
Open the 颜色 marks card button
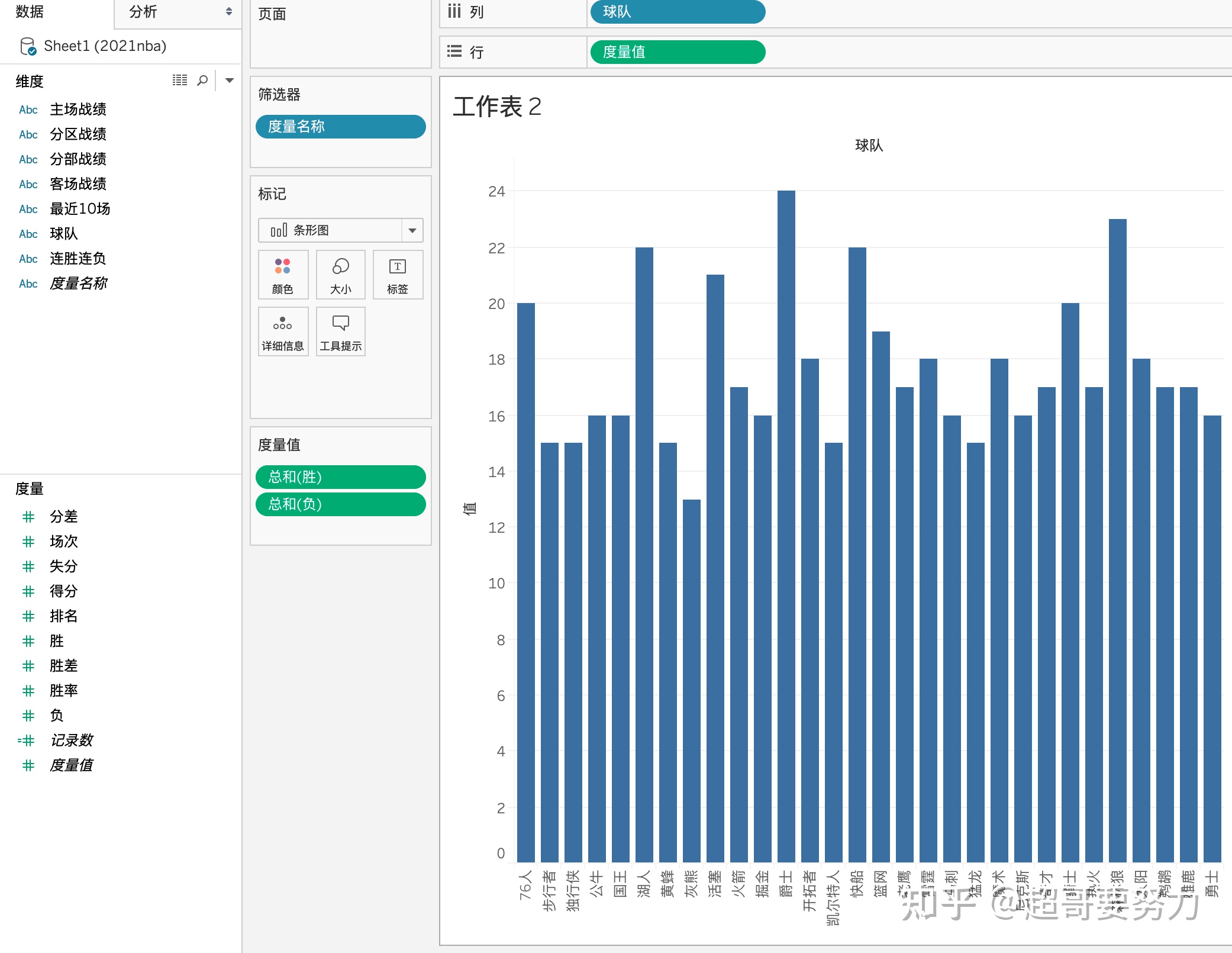pyautogui.click(x=283, y=275)
